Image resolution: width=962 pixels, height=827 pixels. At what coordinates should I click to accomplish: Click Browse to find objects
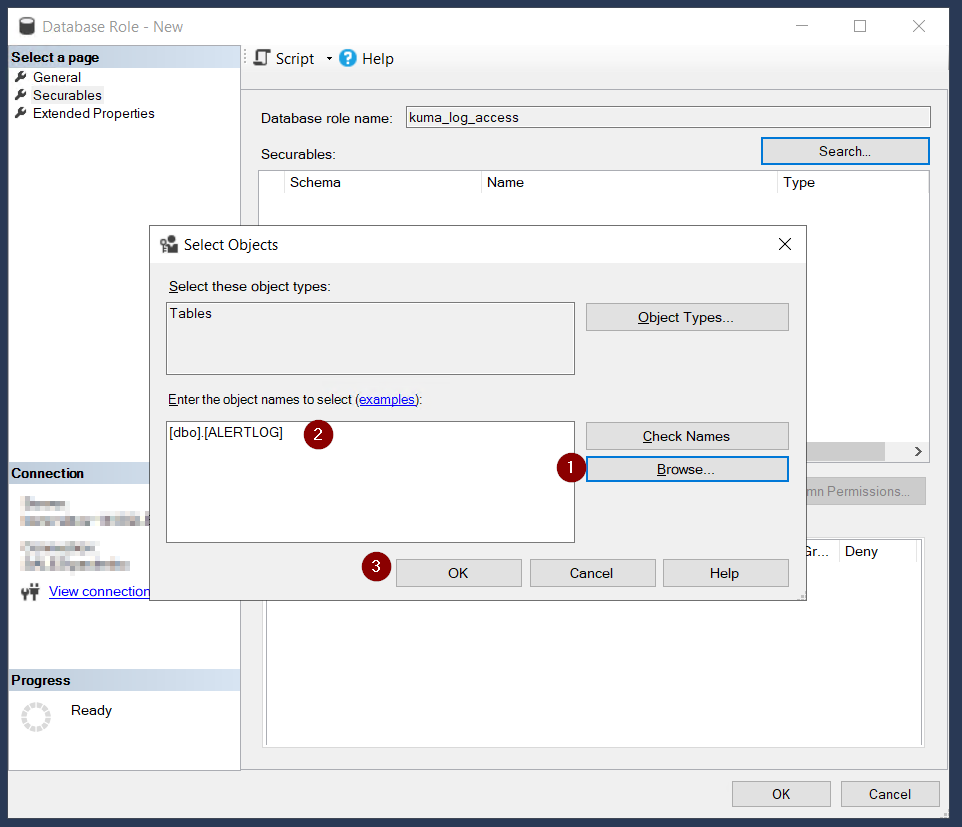tap(687, 469)
